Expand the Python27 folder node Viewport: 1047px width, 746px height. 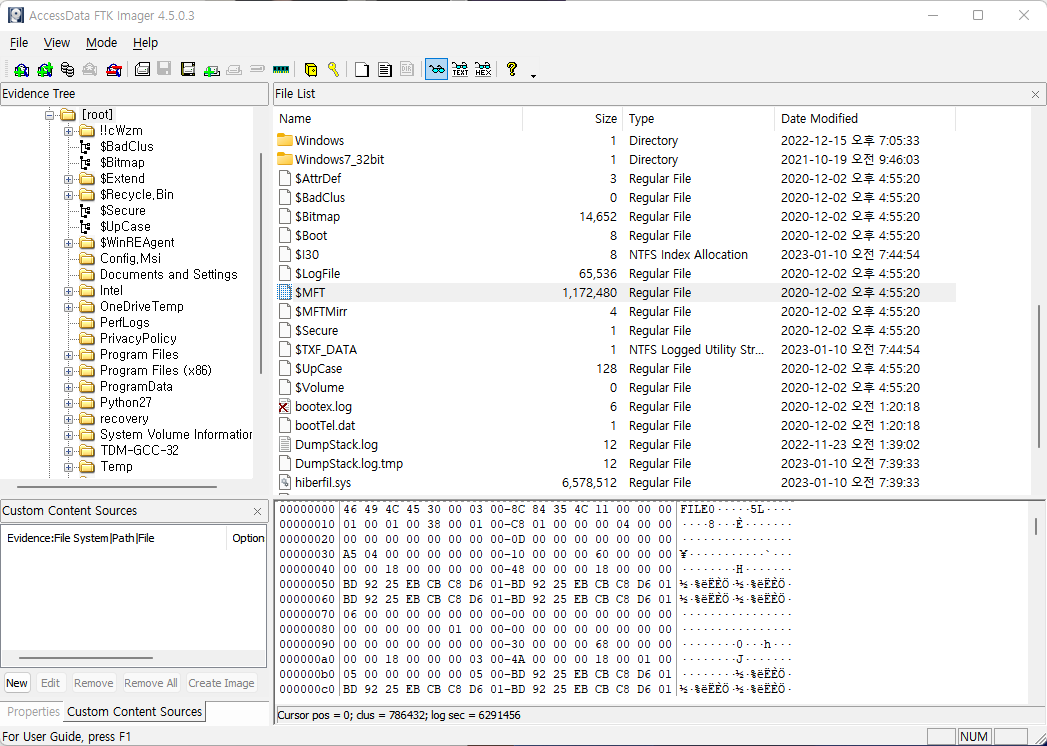pyautogui.click(x=68, y=403)
